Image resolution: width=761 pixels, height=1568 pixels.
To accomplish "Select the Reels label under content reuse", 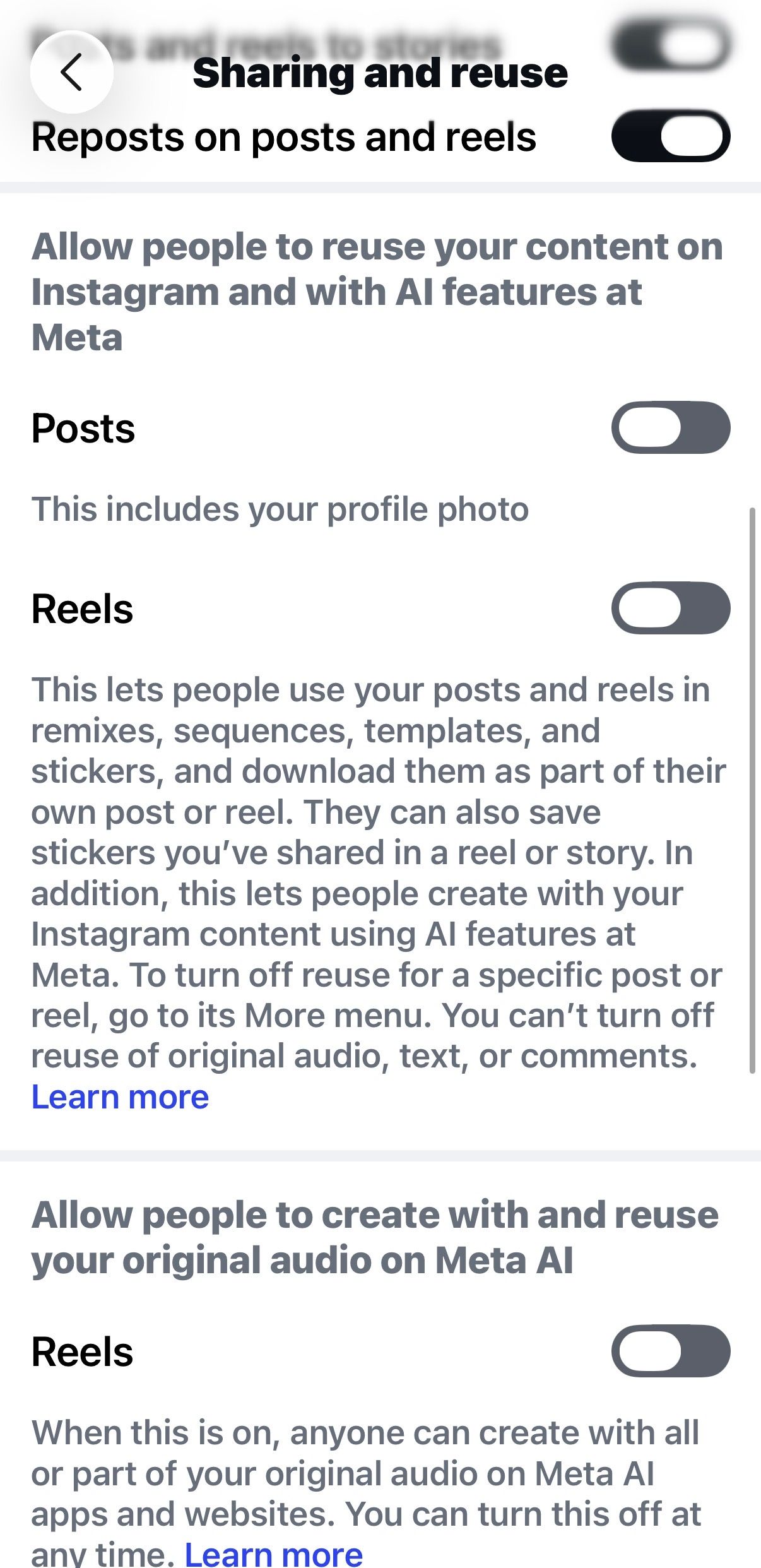I will click(x=83, y=609).
